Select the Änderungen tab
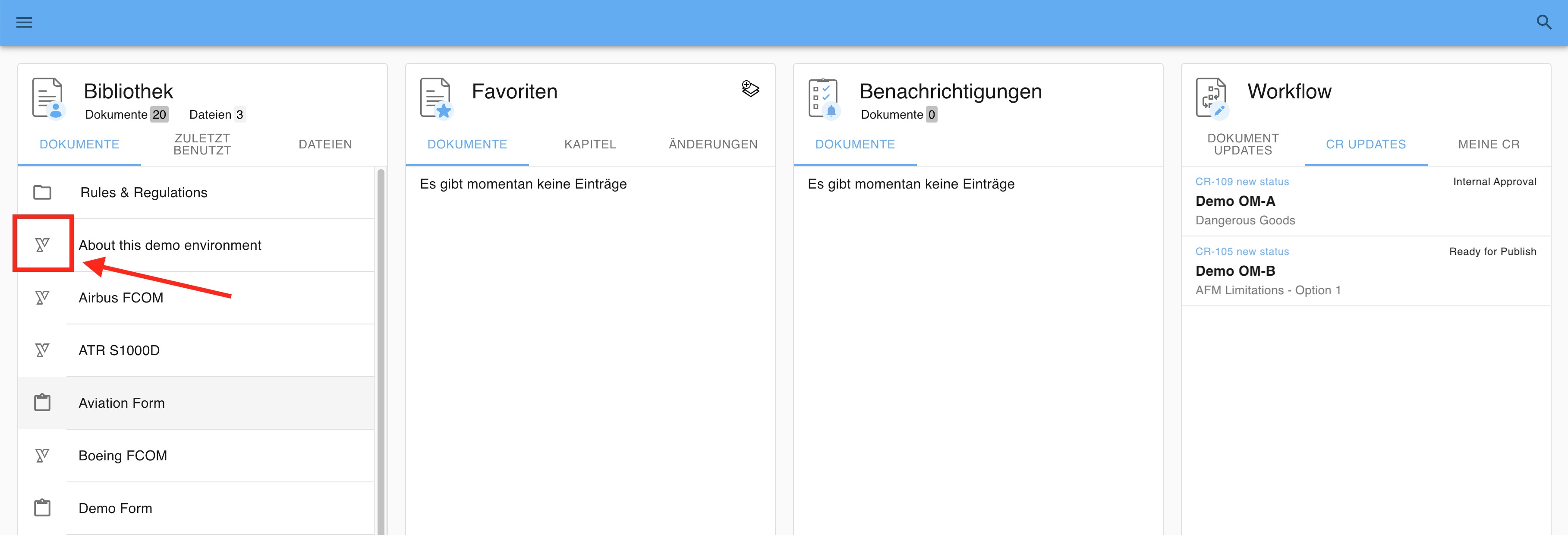Image resolution: width=1568 pixels, height=535 pixels. pos(713,144)
